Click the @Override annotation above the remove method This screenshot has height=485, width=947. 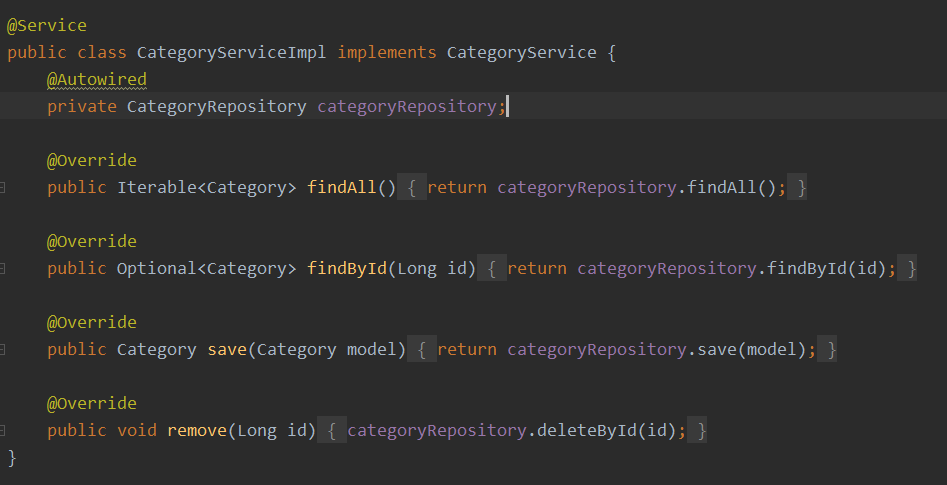pyautogui.click(x=91, y=404)
